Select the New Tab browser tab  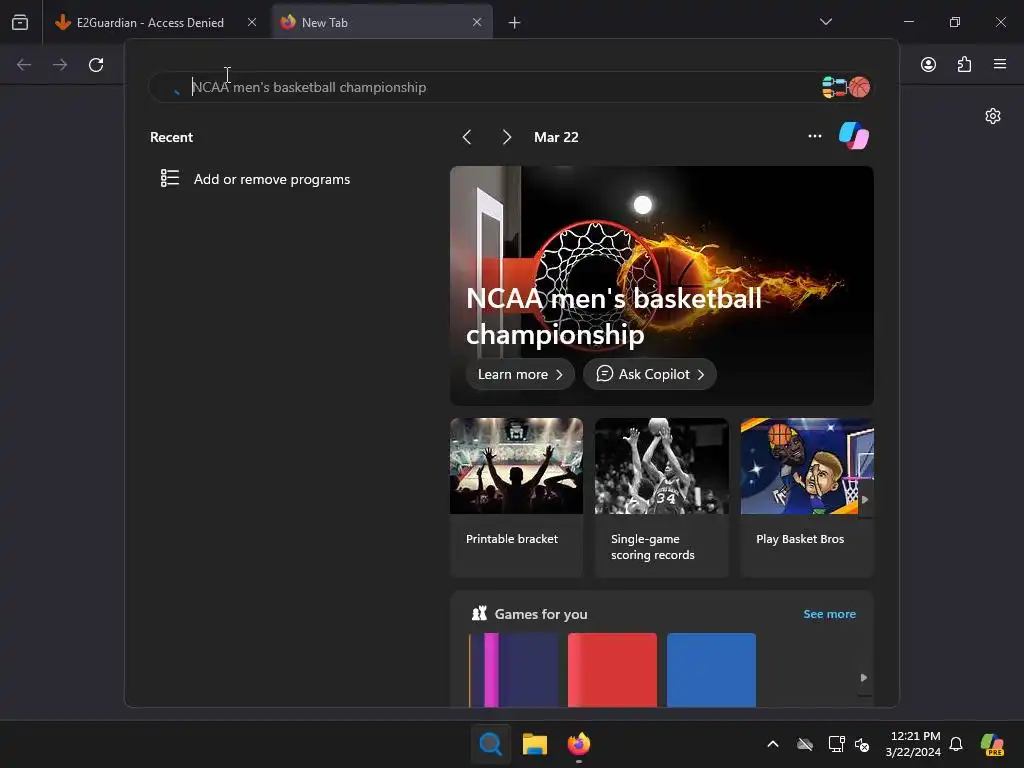click(x=381, y=22)
